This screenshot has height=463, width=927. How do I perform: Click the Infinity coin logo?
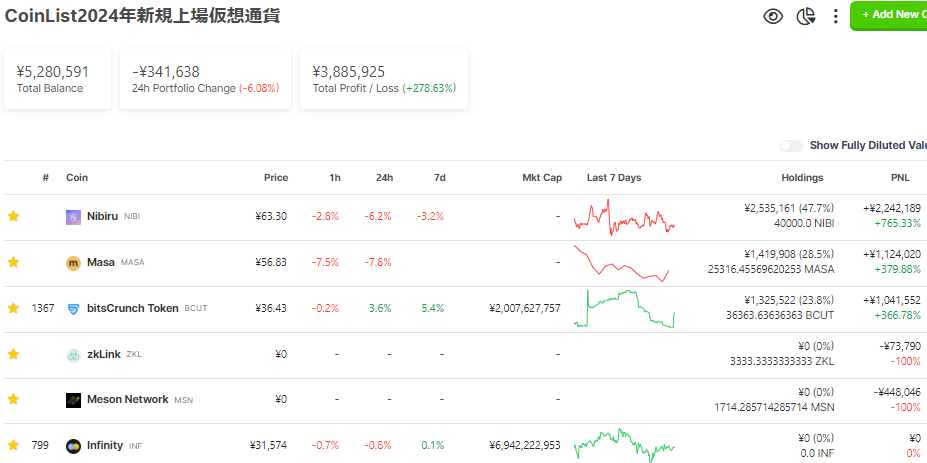pos(73,446)
